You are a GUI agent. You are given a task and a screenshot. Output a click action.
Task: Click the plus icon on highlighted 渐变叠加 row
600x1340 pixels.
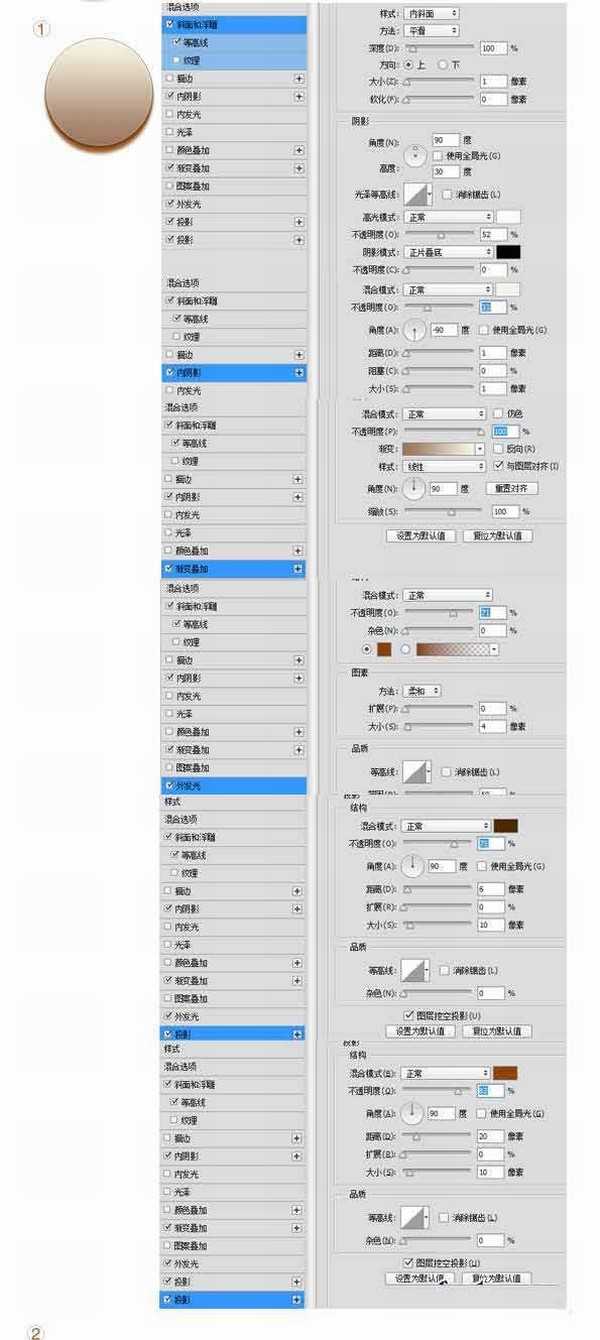tap(298, 568)
